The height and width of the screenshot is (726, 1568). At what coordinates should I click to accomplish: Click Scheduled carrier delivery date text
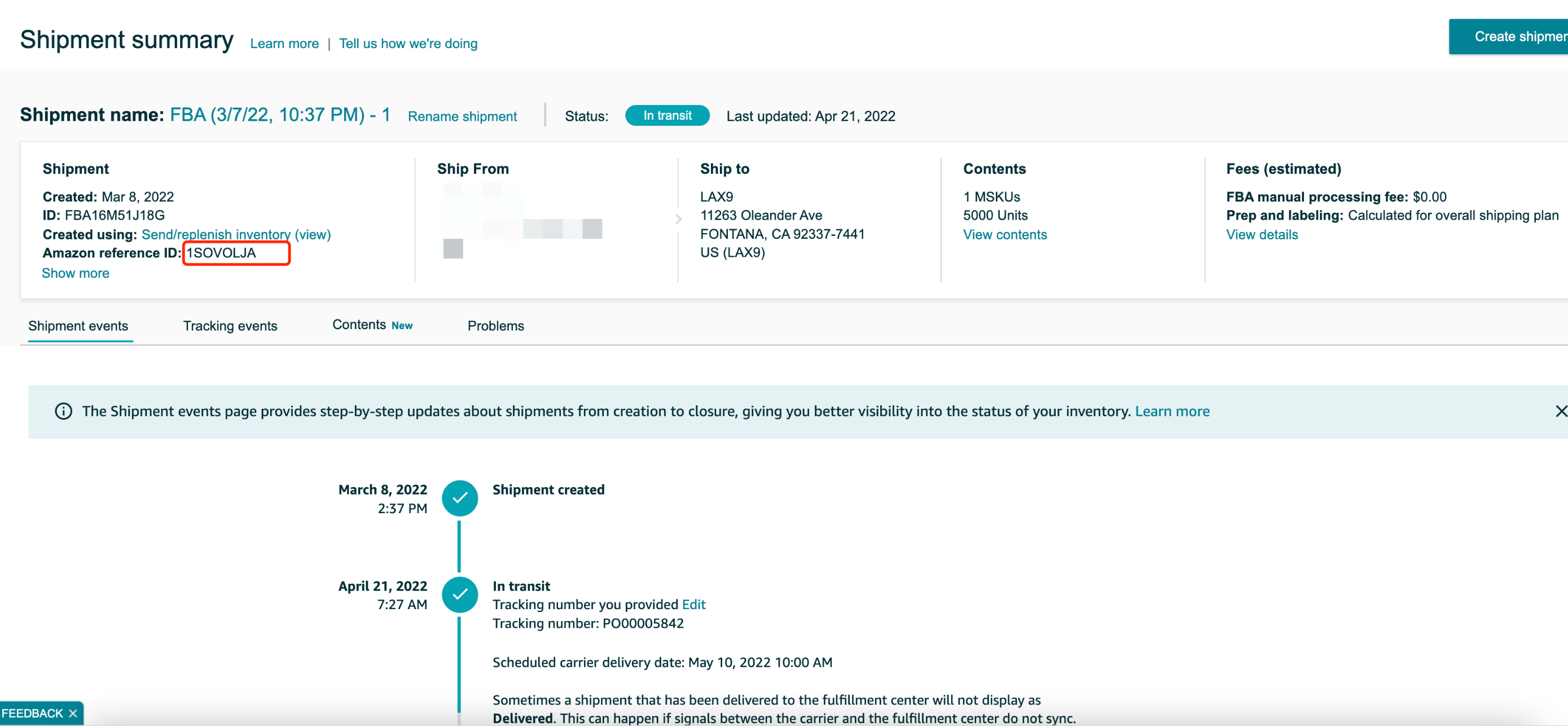click(662, 662)
